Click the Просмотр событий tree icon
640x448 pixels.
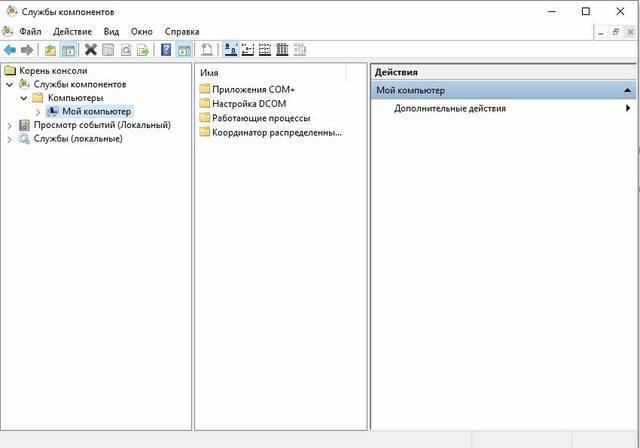(24, 125)
